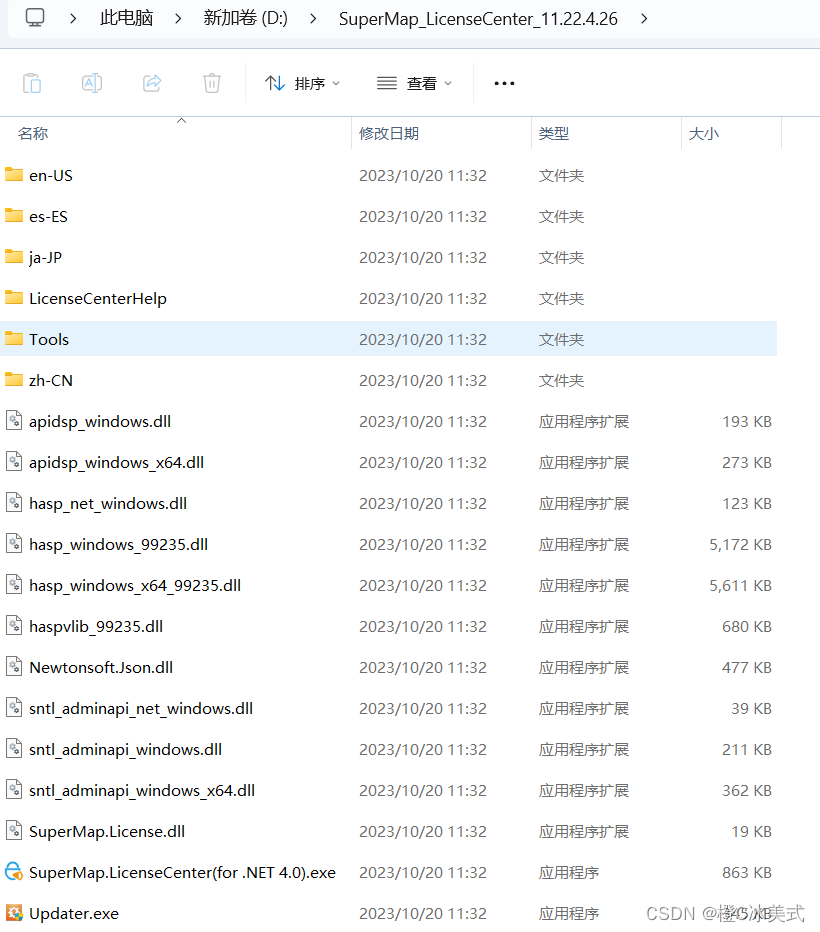
Task: Click the Newtonsoft.Json.dll file icon
Action: coord(14,667)
